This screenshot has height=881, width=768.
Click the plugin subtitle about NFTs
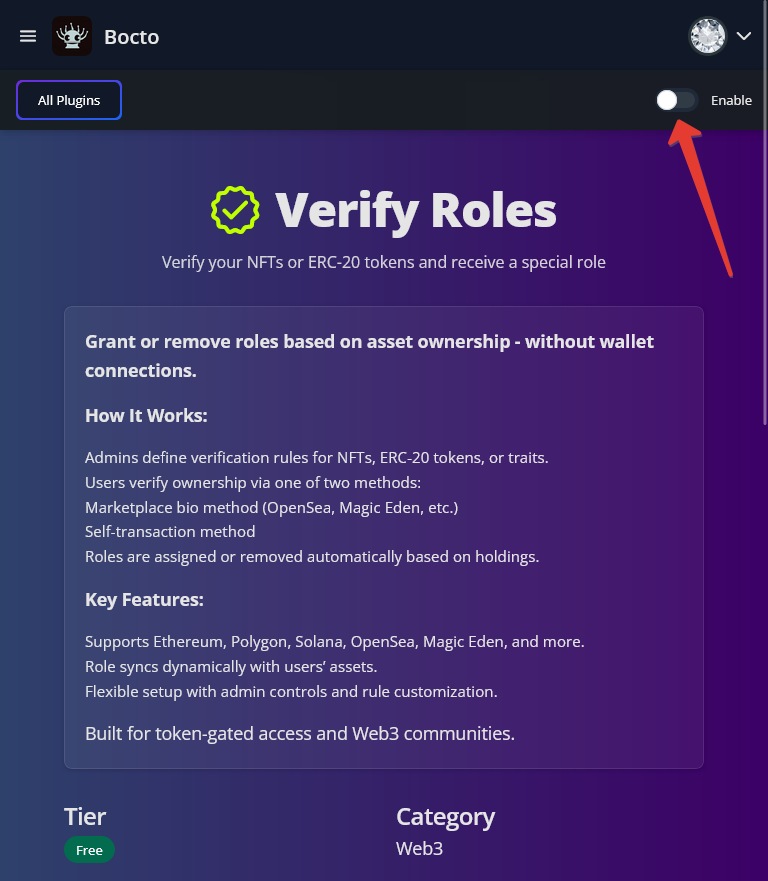pos(384,262)
